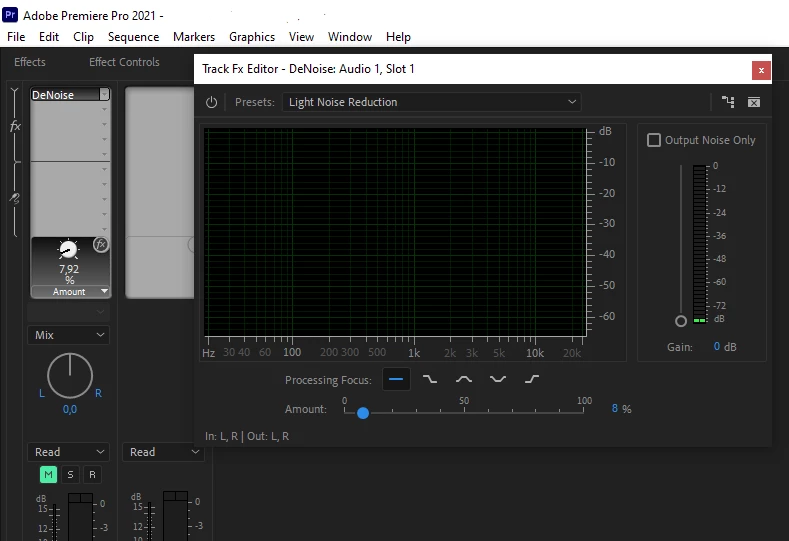Screen dimensions: 789x541
Task: Close the Track Fx Editor window
Action: click(761, 70)
